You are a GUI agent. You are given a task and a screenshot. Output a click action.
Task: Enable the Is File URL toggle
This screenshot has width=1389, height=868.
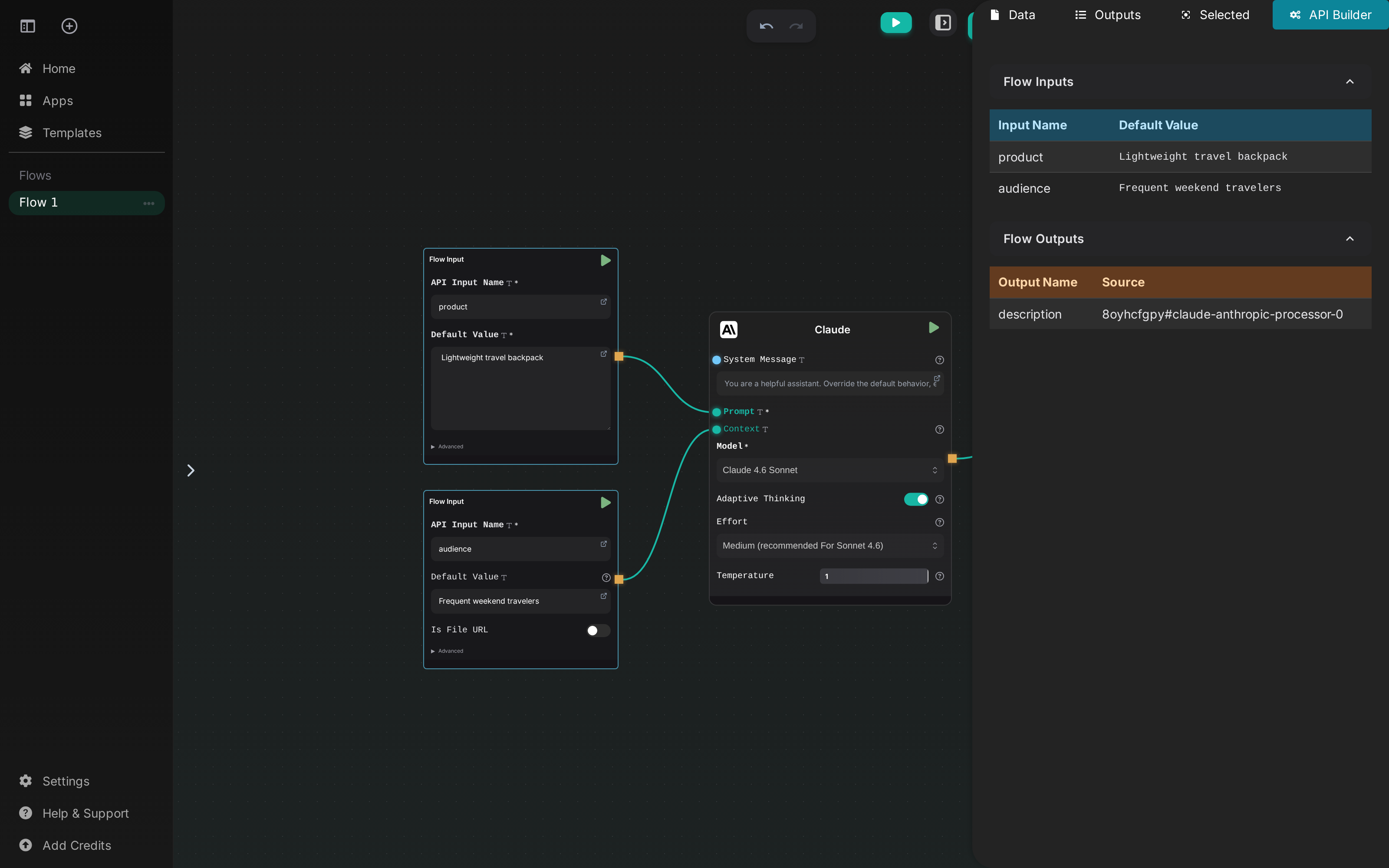(598, 630)
